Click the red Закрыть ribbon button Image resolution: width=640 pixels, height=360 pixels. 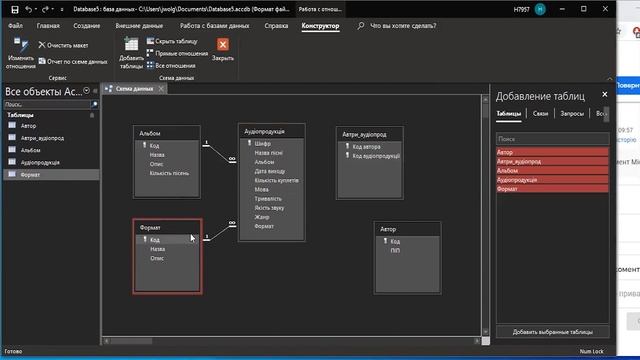coord(222,50)
